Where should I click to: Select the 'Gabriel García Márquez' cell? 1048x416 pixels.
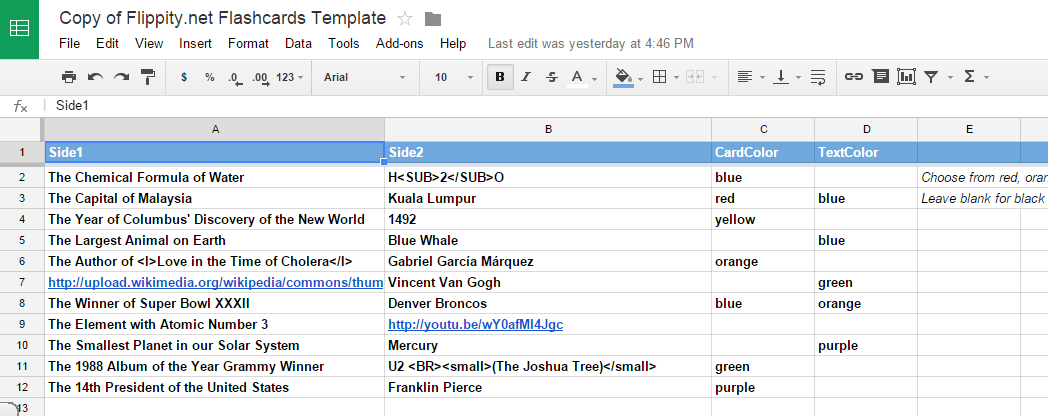pyautogui.click(x=548, y=262)
